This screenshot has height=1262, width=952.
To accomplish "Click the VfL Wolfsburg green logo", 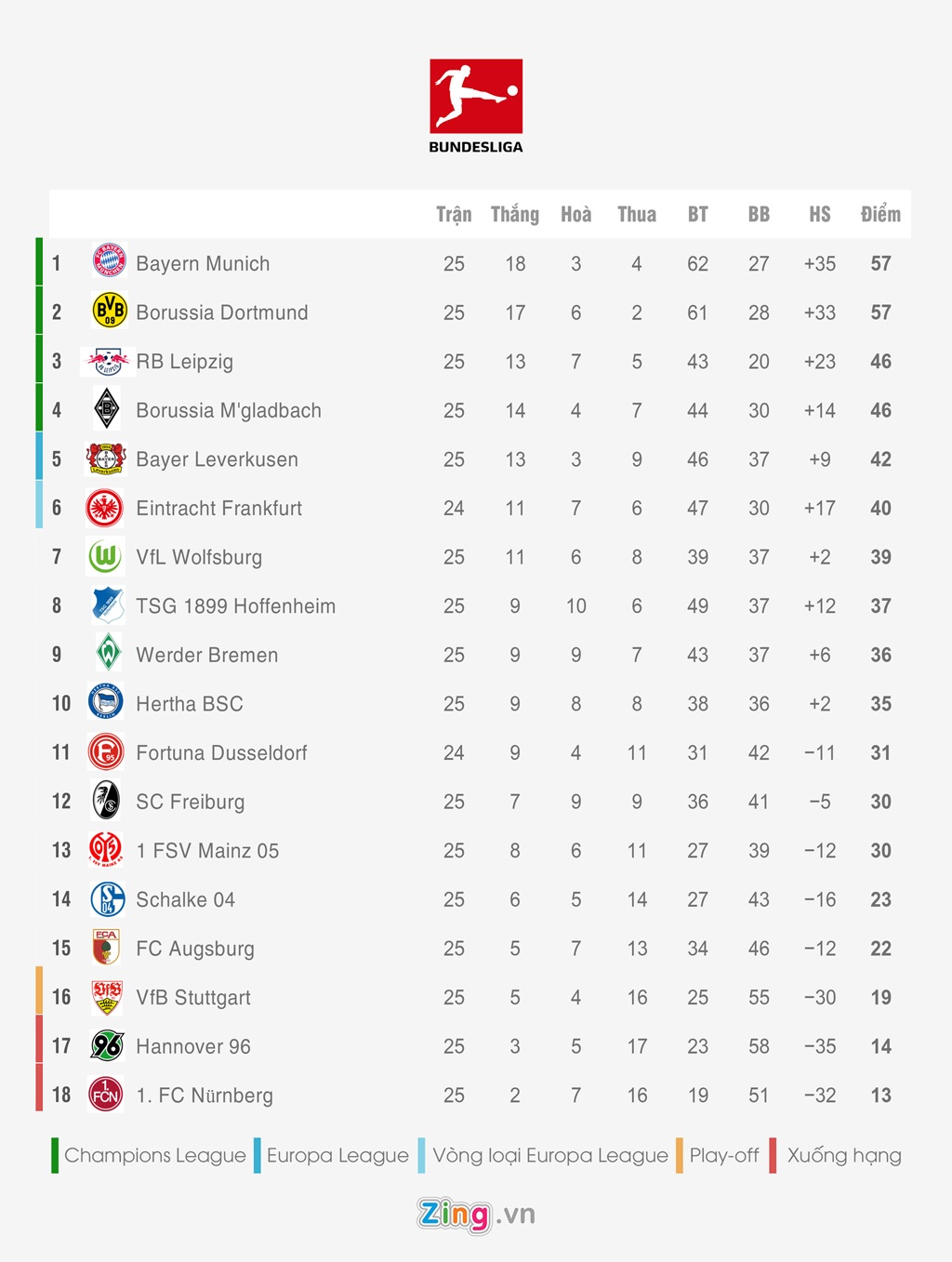I will [x=105, y=557].
